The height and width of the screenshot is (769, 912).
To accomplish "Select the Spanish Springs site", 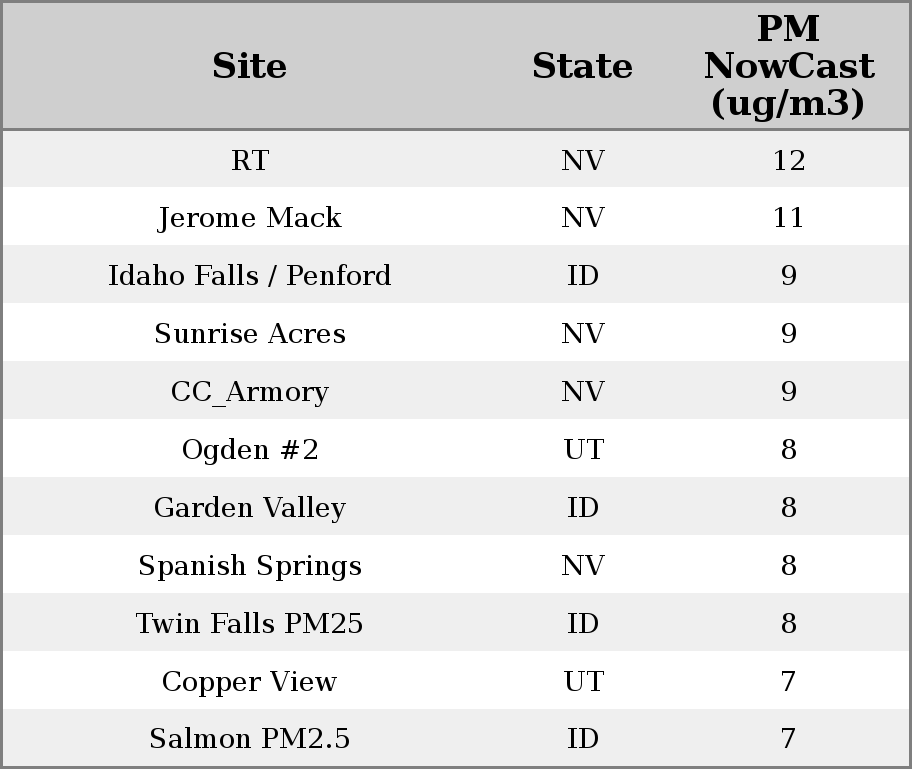I will coord(249,566).
